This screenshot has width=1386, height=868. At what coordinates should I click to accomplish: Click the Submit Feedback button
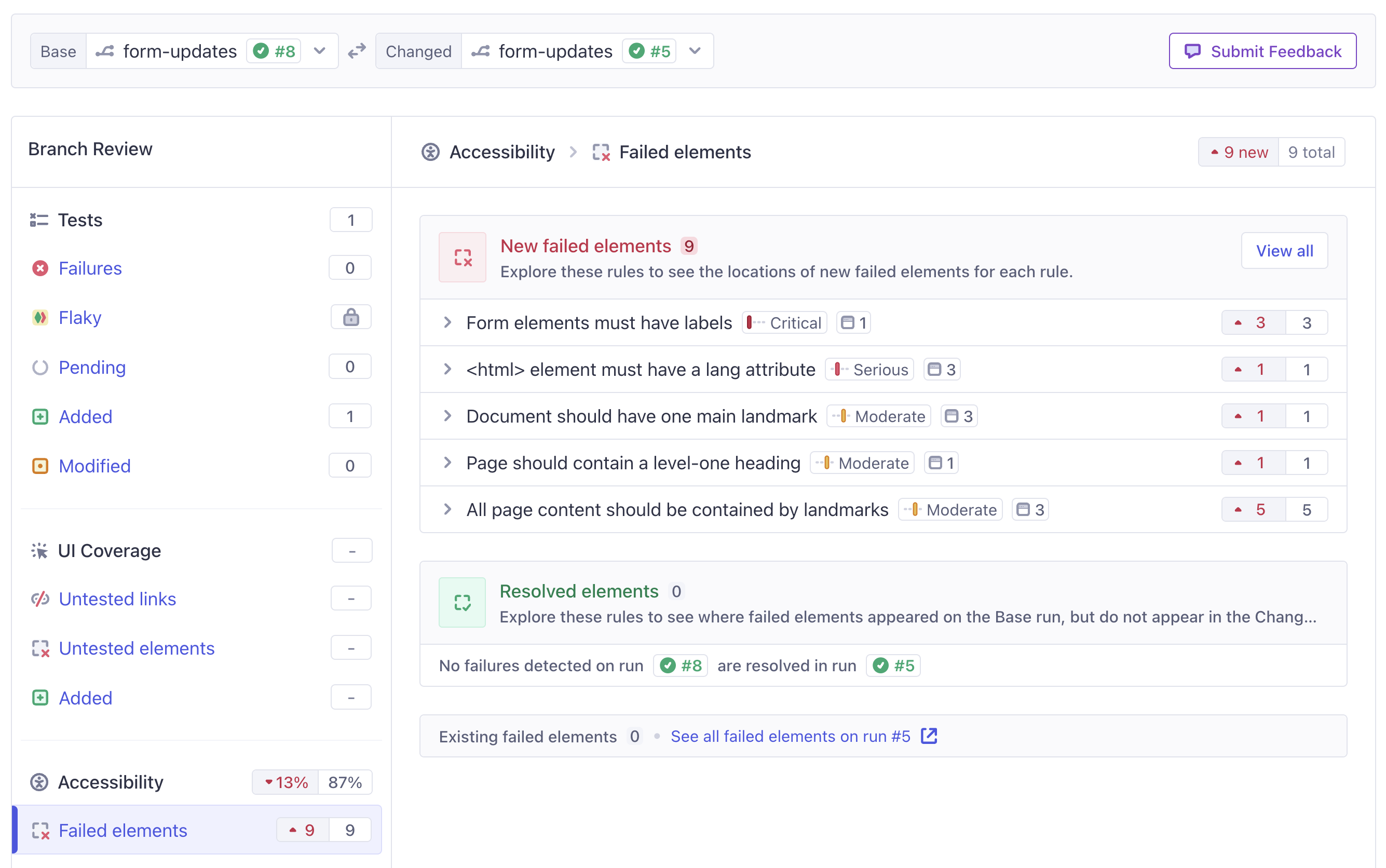(1262, 51)
